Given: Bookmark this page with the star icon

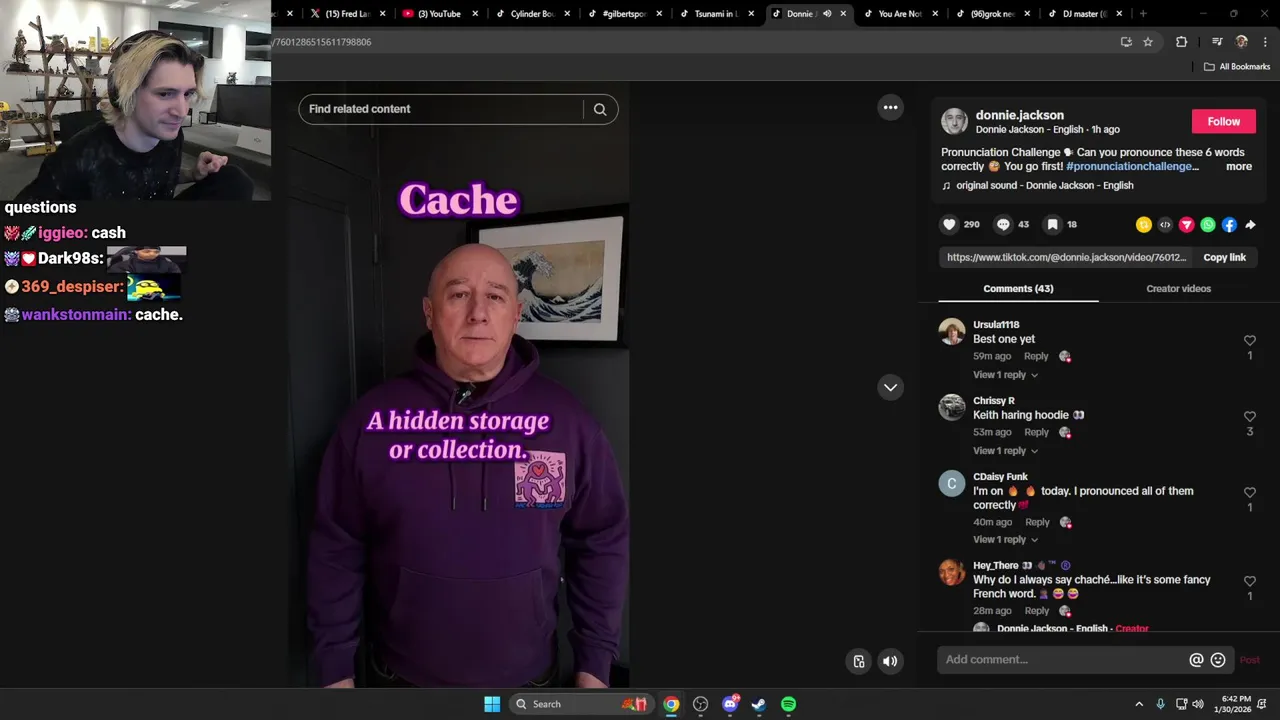Looking at the screenshot, I should [1148, 42].
